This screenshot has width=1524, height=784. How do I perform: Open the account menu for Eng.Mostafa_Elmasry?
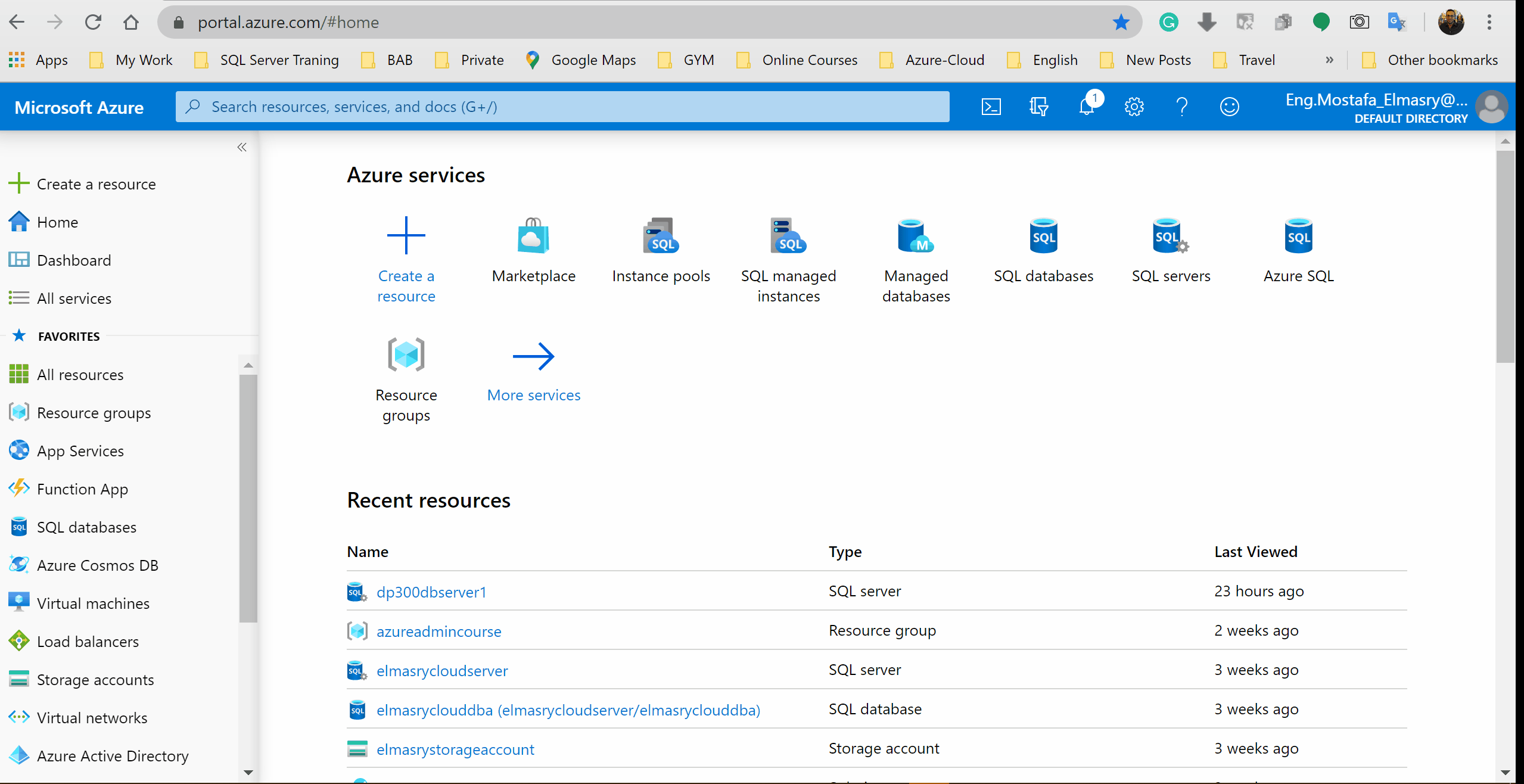[1394, 107]
